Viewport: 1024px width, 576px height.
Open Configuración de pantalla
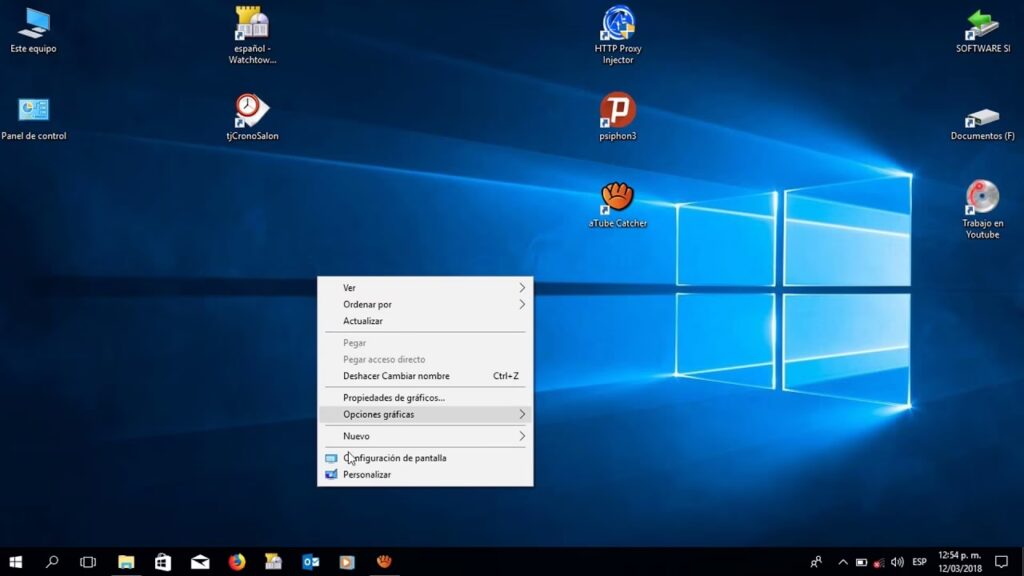pos(395,458)
